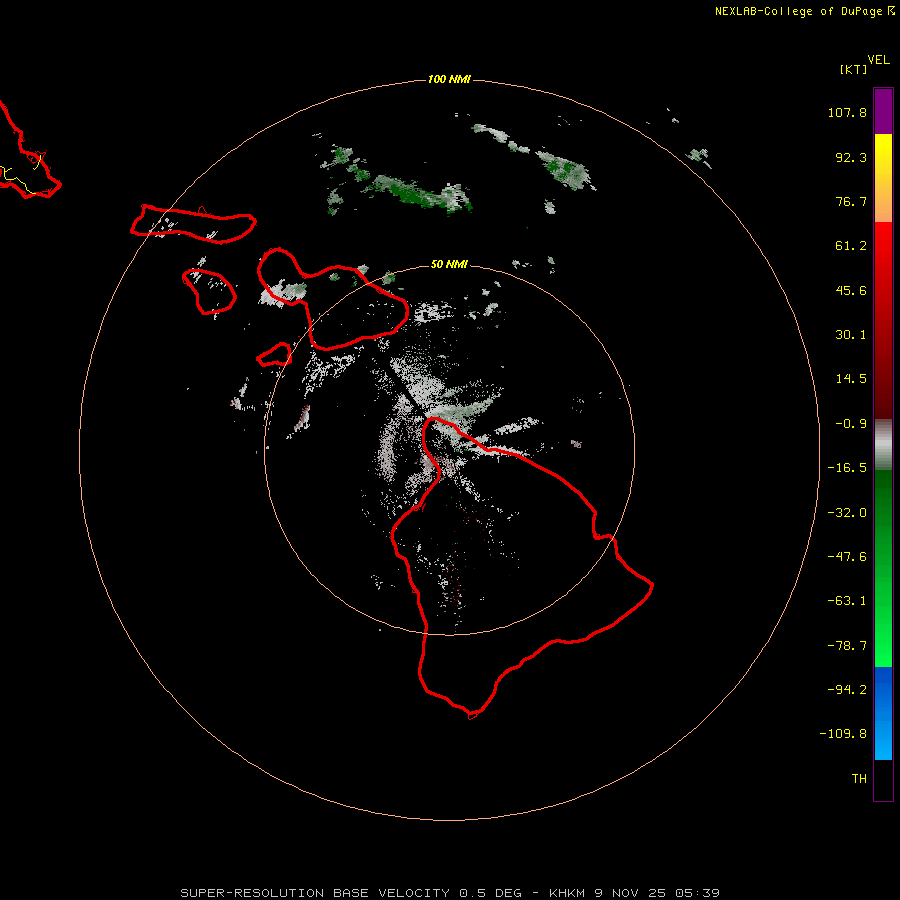Click the -63.1 legend value
The width and height of the screenshot is (900, 900).
(x=847, y=601)
